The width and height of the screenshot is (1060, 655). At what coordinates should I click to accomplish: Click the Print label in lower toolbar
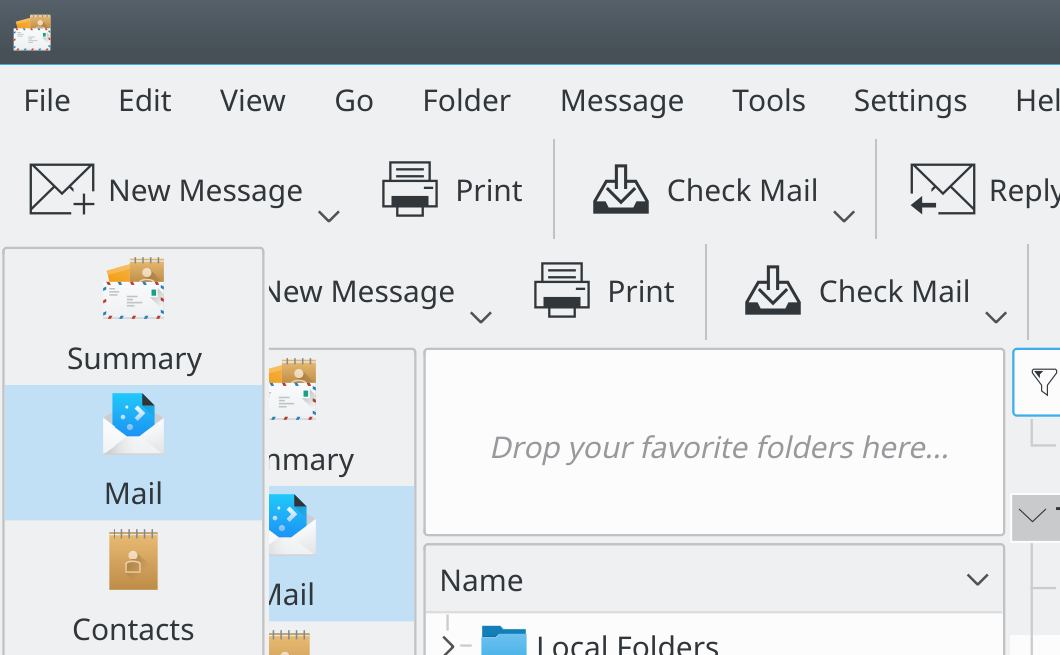pos(641,292)
